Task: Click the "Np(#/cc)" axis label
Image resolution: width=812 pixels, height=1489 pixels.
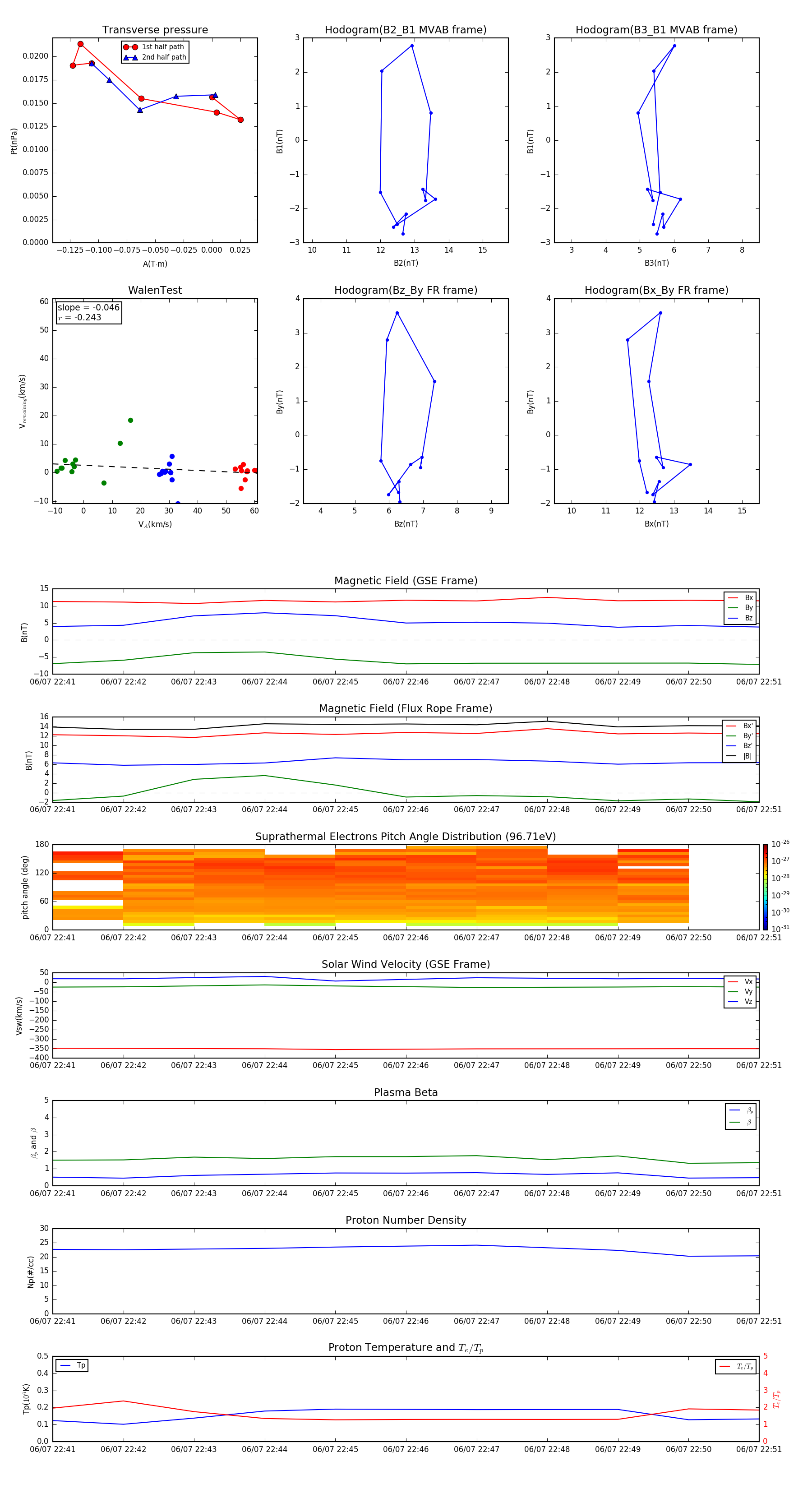Action: pos(31,1272)
